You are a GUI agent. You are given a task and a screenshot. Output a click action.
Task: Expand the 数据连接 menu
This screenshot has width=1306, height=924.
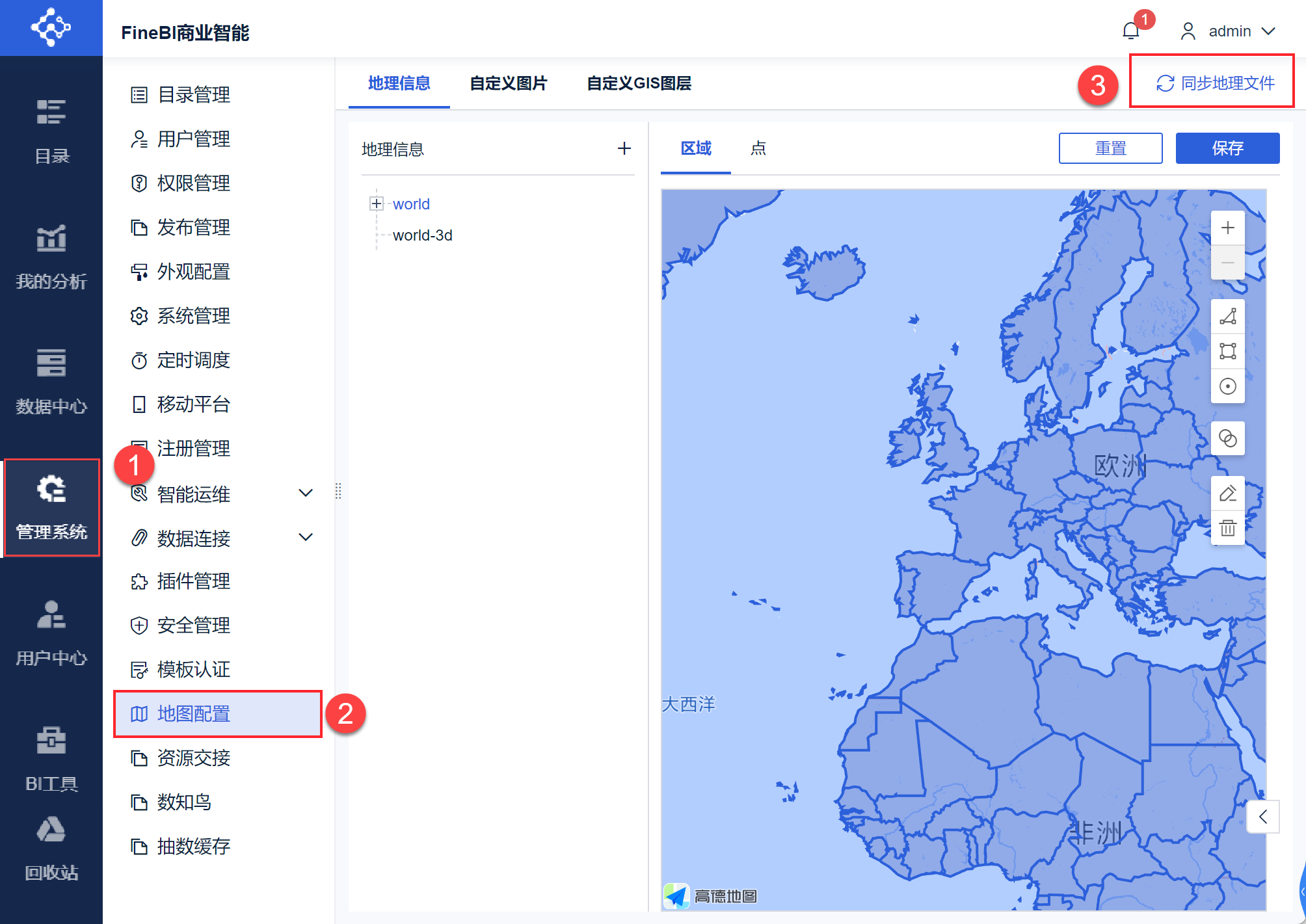305,538
